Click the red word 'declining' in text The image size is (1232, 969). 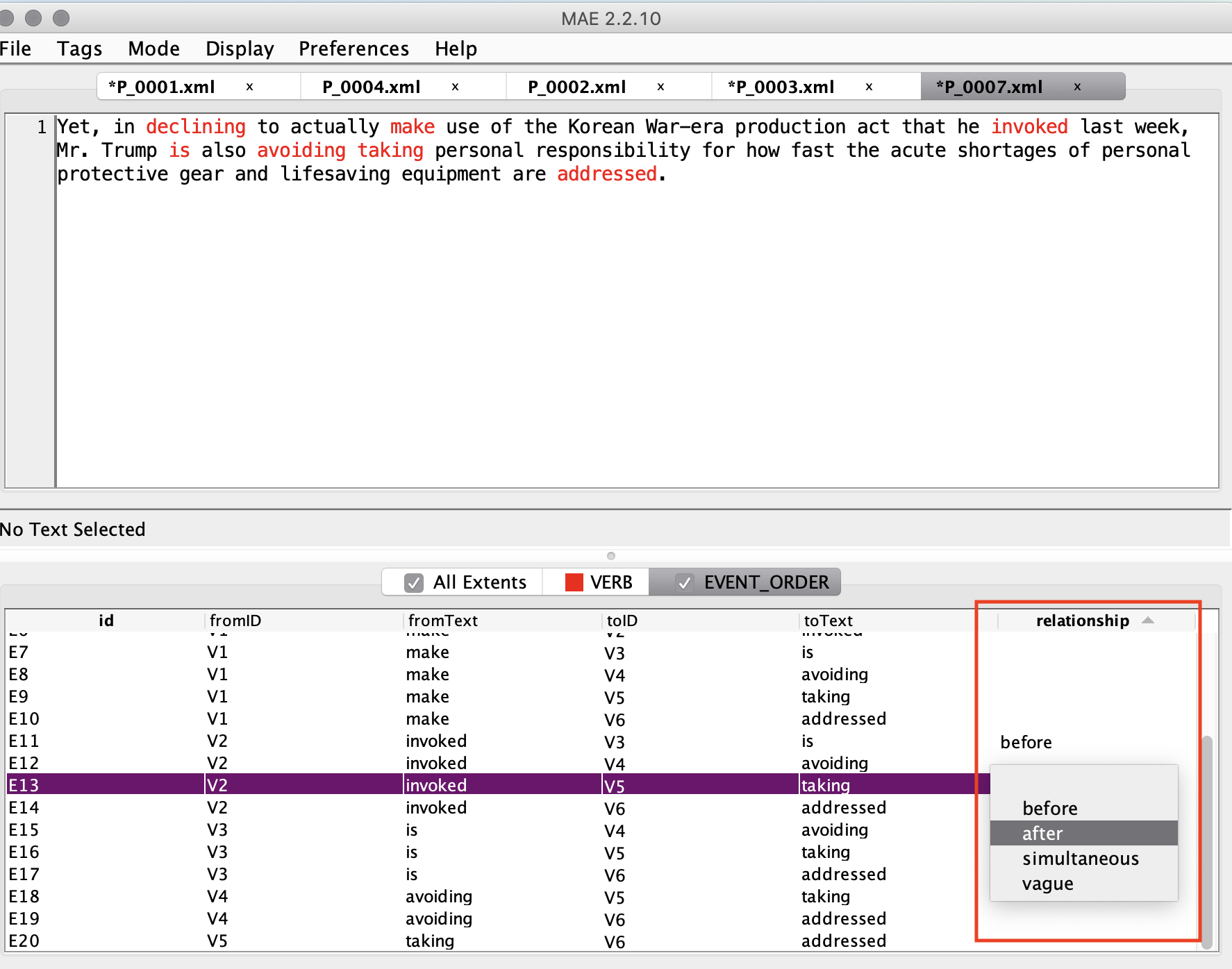196,127
